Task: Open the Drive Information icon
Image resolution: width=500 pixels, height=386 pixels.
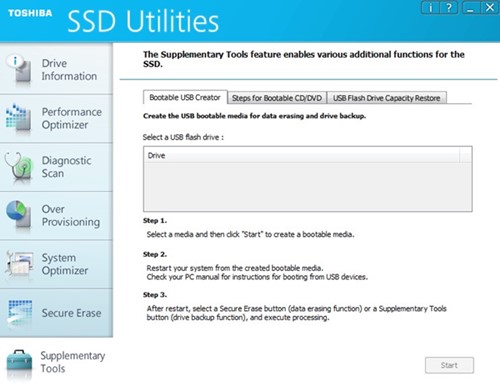Action: coord(19,69)
